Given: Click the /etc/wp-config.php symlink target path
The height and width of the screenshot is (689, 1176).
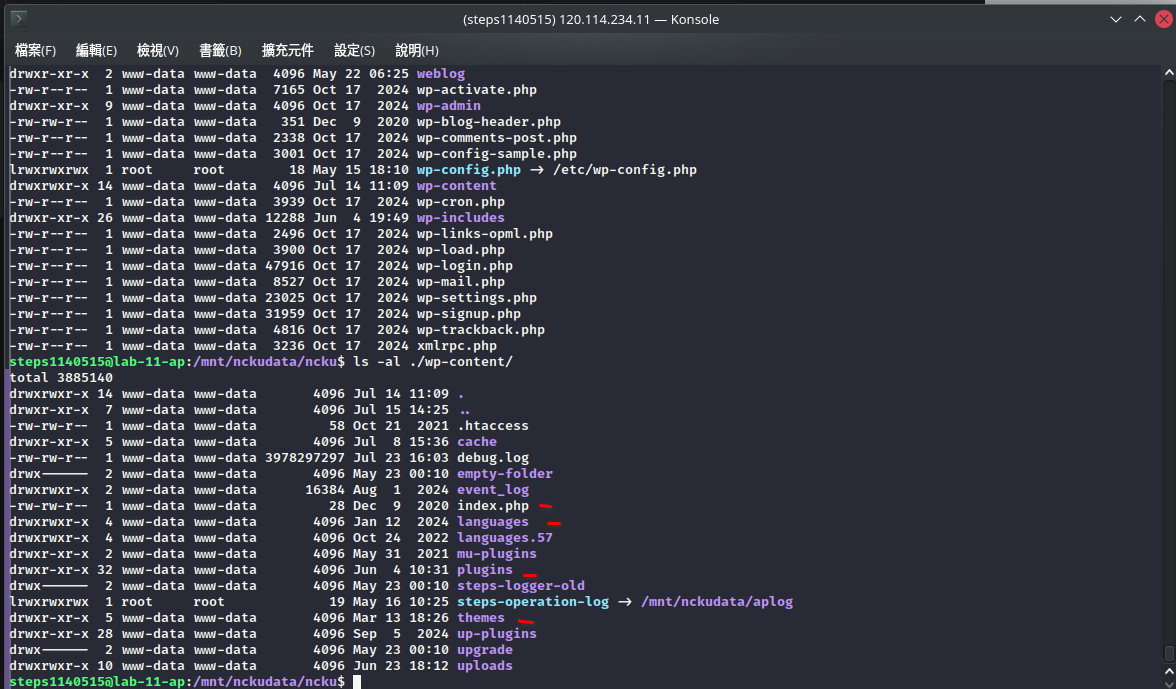Looking at the screenshot, I should pyautogui.click(x=624, y=170).
